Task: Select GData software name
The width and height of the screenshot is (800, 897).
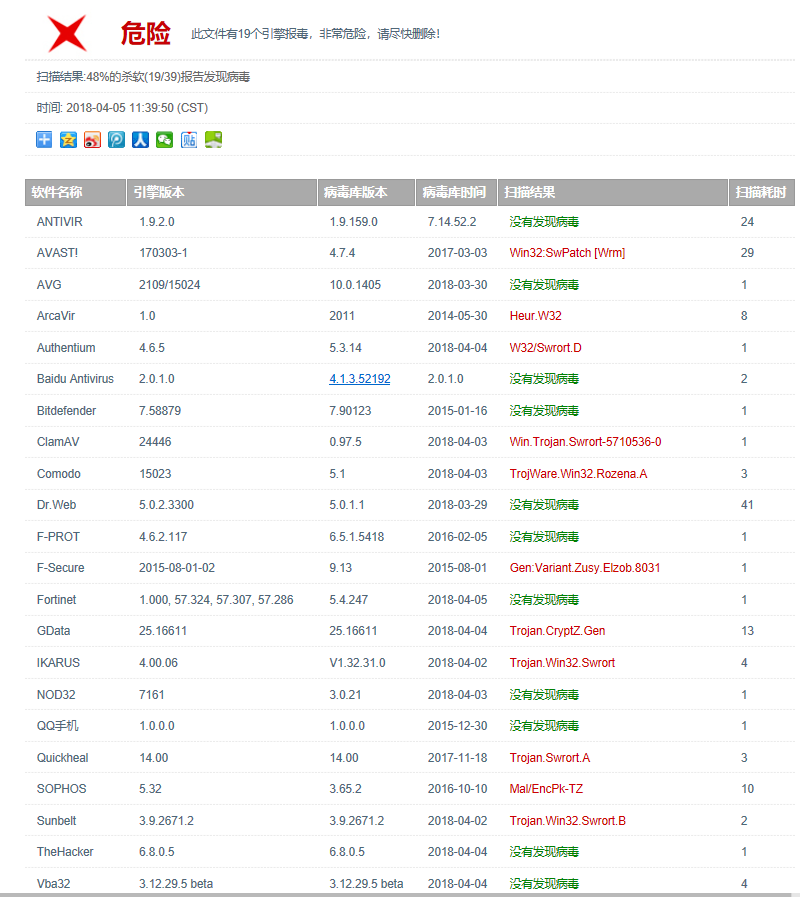Action: click(53, 630)
